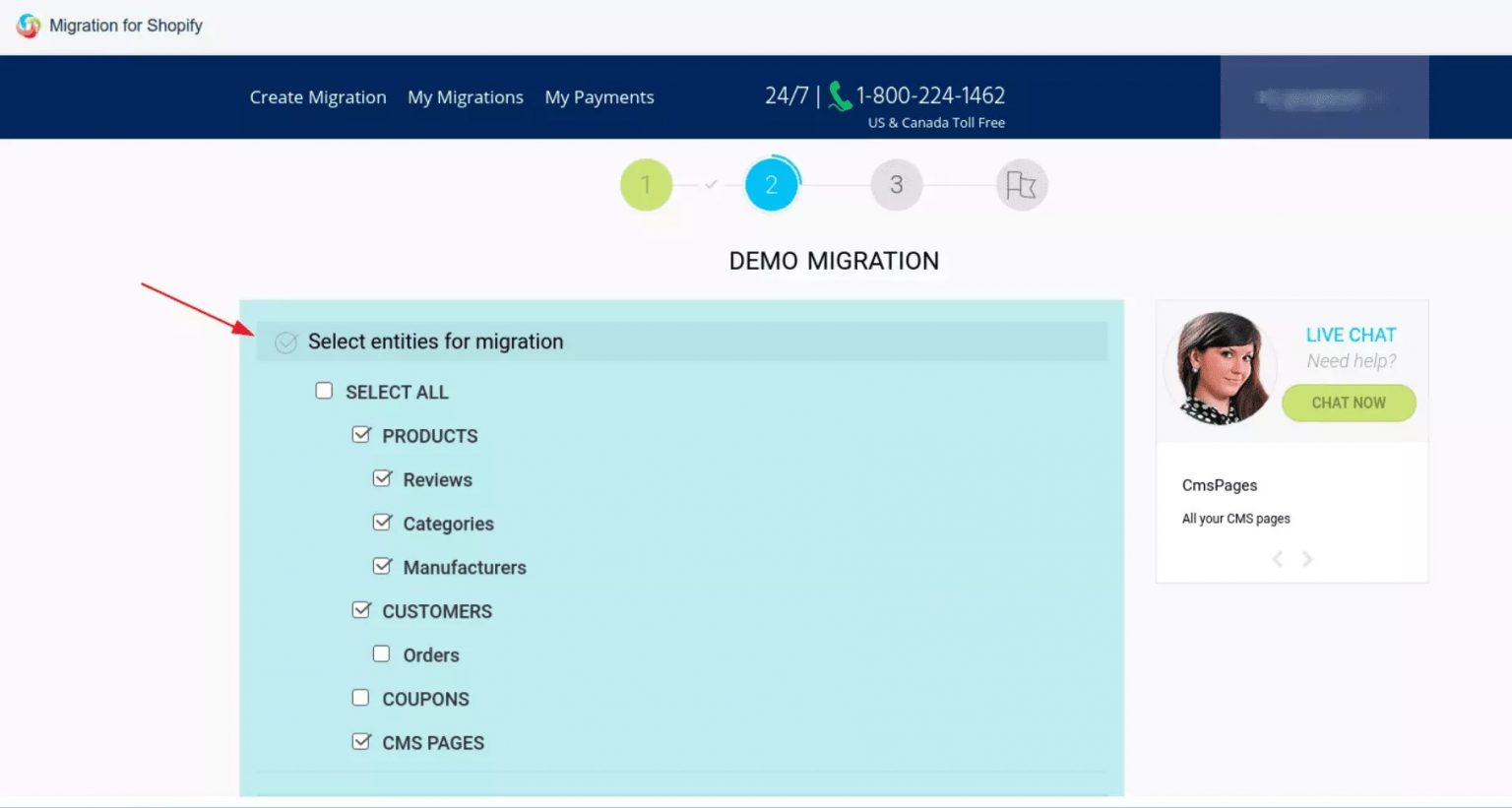Click the green phone icon
The width and height of the screenshot is (1512, 808).
(839, 95)
